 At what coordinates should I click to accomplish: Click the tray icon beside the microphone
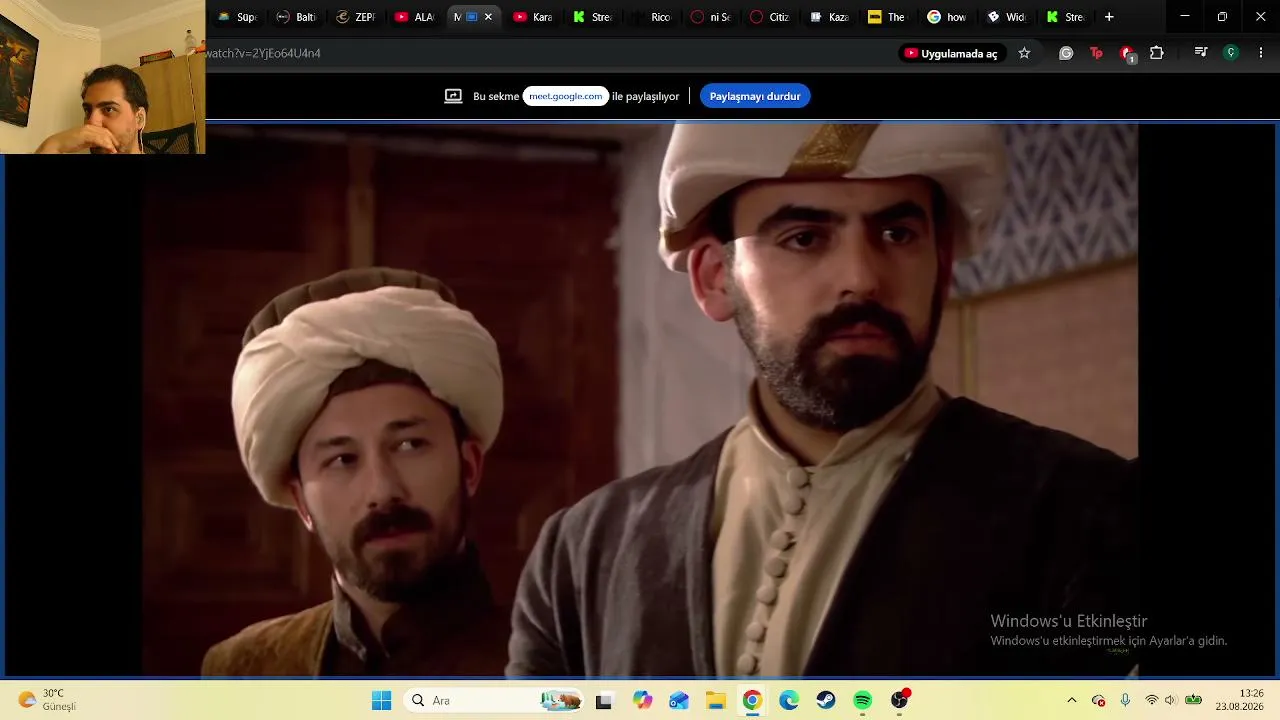pos(1099,700)
